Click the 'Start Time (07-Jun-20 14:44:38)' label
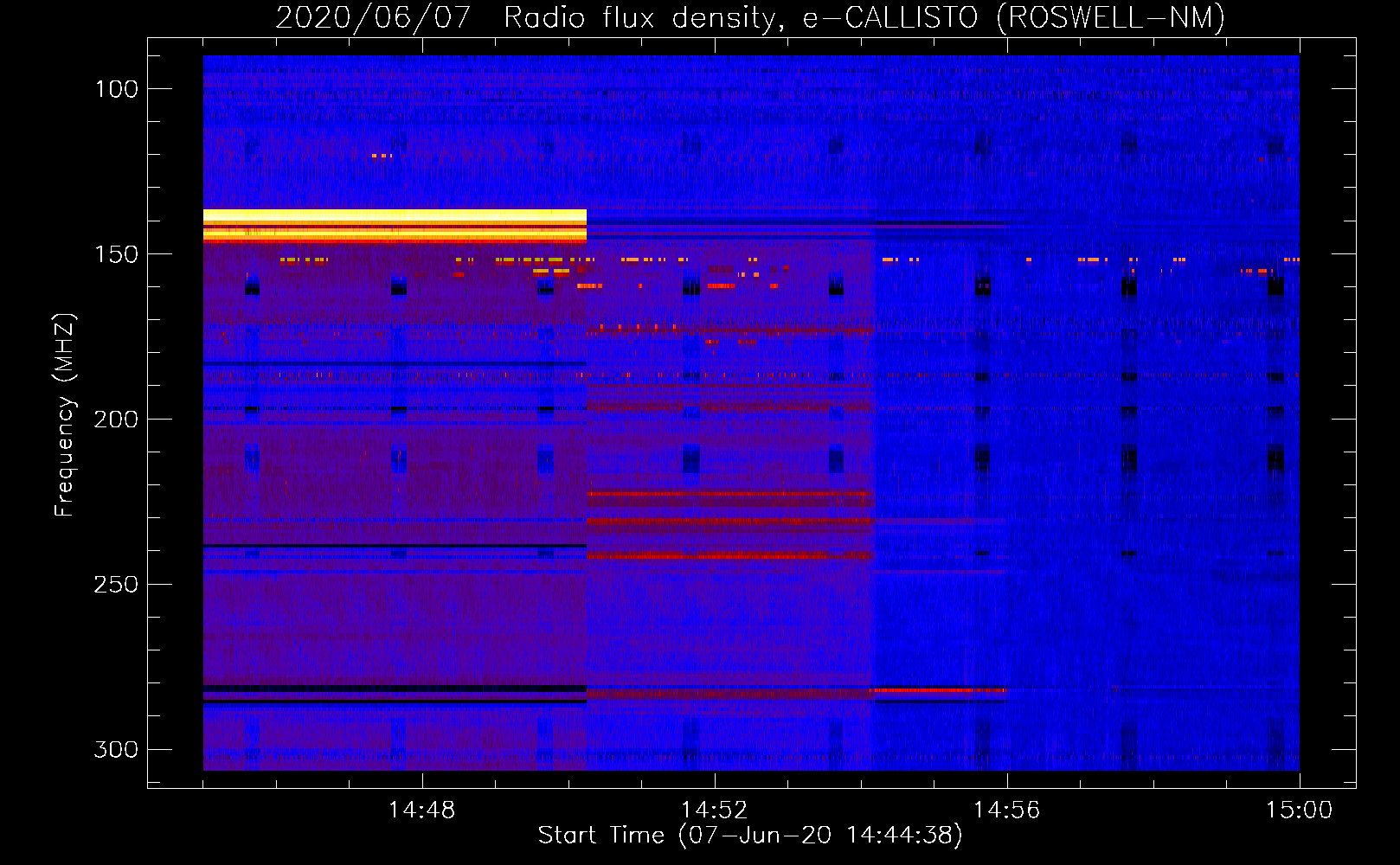Screen dimensions: 1400x865 [750, 836]
